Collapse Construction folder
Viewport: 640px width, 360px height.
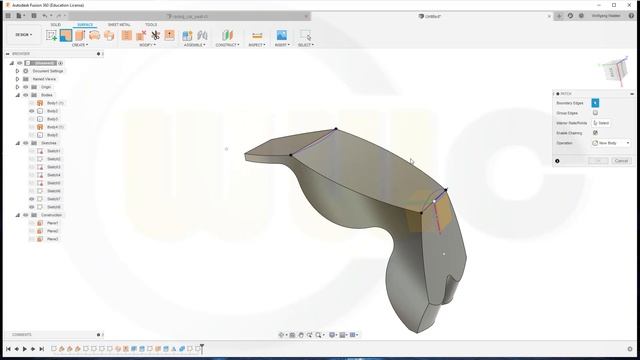click(x=18, y=215)
